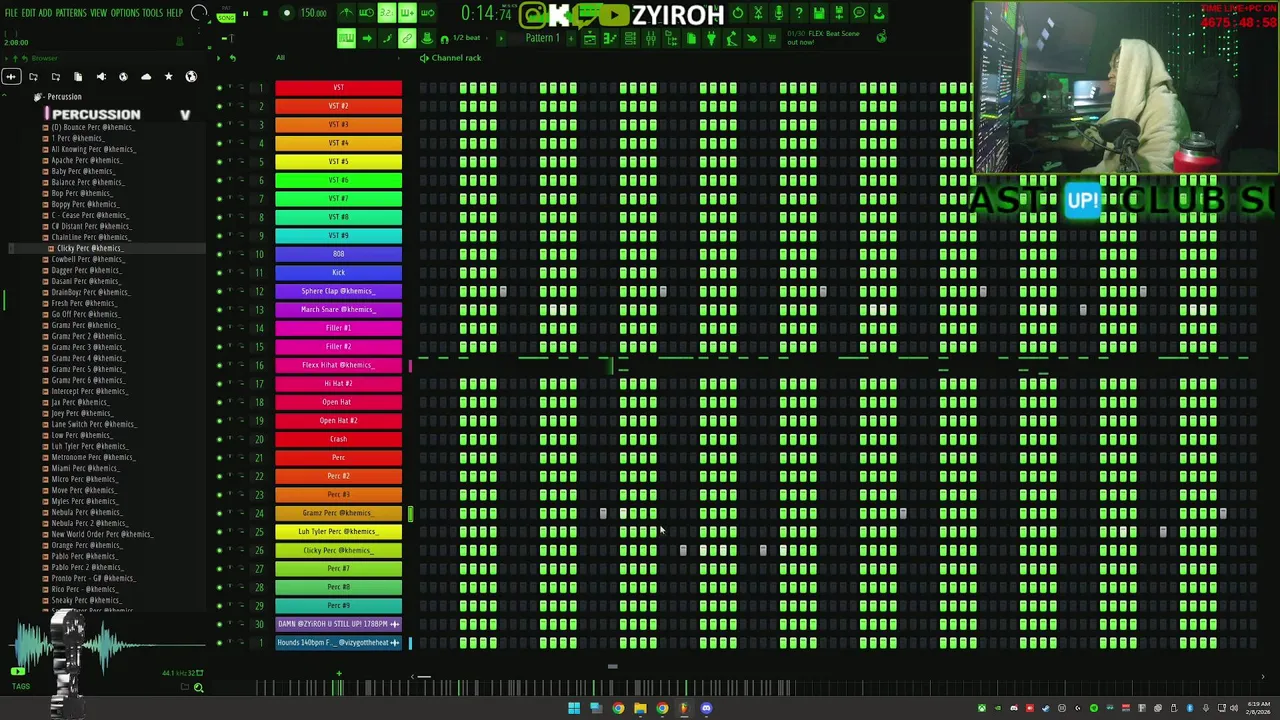Click the microphone icon in top toolbar
The height and width of the screenshot is (720, 1280).
778,13
